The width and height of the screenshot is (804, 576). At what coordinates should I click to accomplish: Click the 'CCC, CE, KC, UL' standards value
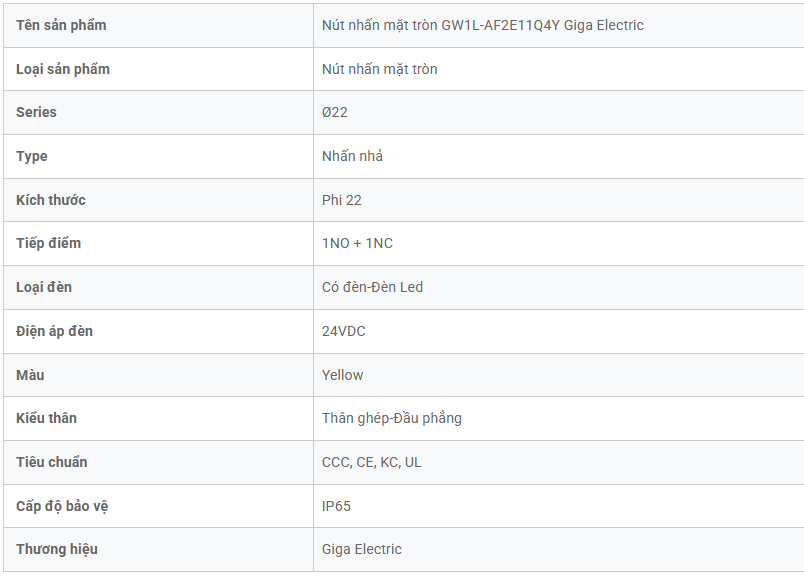pos(372,462)
